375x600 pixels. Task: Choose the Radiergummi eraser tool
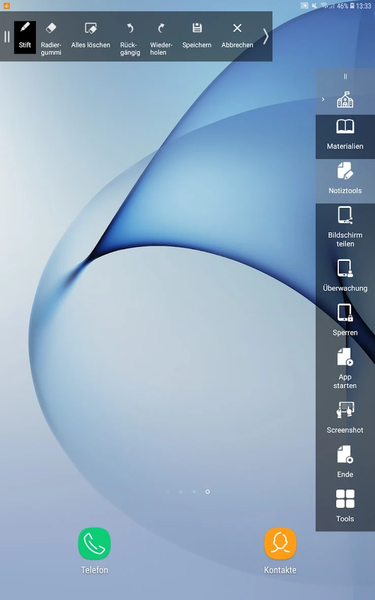point(51,38)
